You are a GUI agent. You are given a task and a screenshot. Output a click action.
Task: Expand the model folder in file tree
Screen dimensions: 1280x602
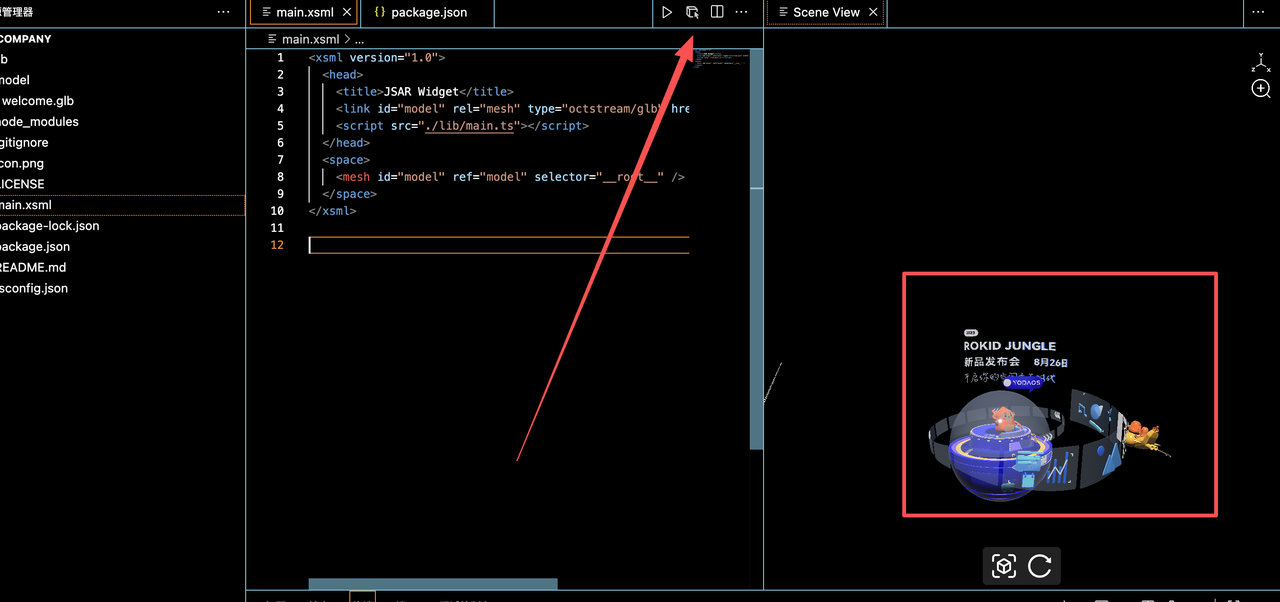tap(16, 80)
